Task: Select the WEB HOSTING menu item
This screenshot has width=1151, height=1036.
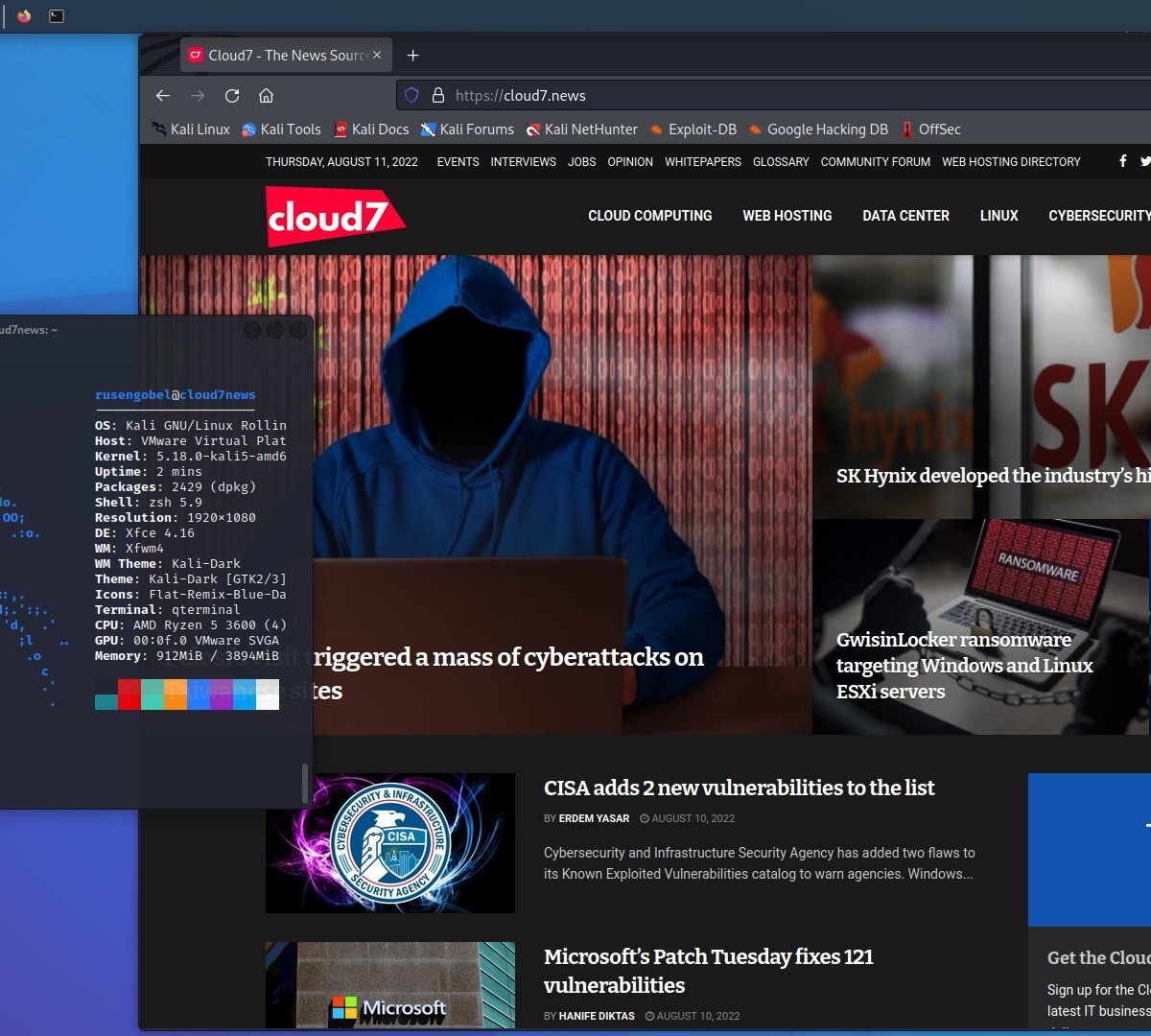Action: (787, 216)
